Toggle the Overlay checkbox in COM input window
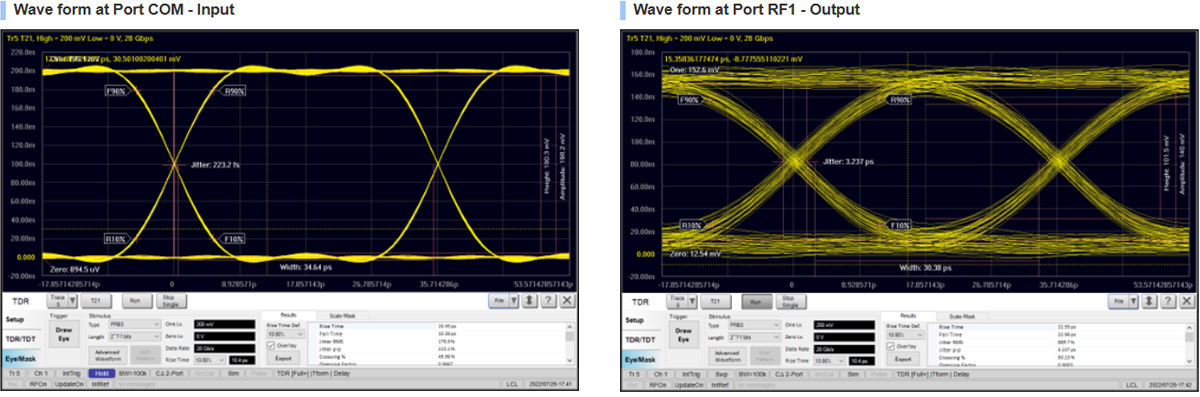The width and height of the screenshot is (1200, 397). coord(271,346)
